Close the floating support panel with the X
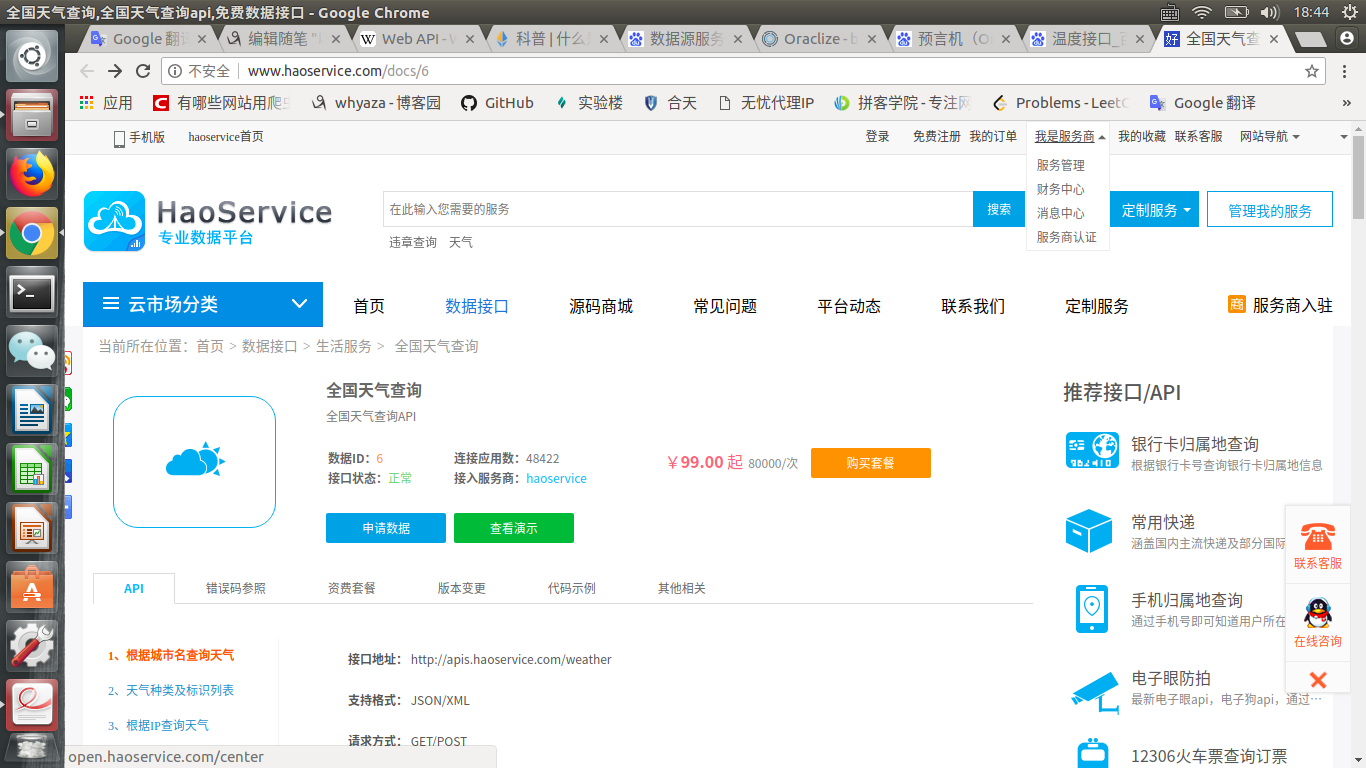Screen dimensions: 1366x768 pos(1317,680)
